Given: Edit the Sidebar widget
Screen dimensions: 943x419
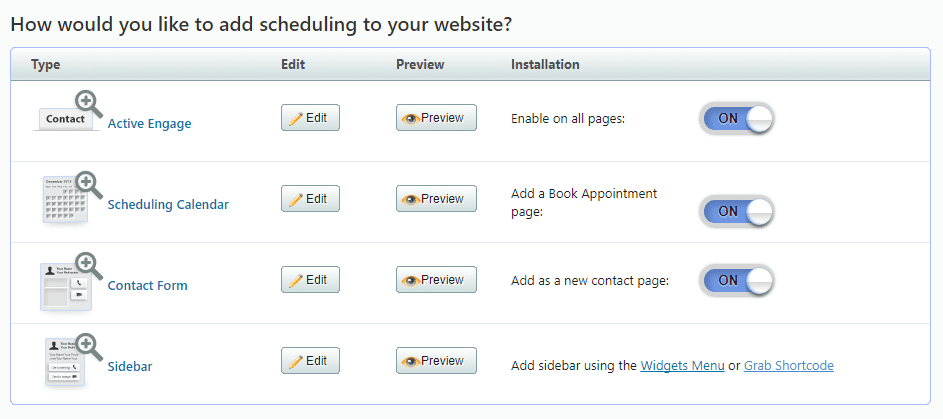Looking at the screenshot, I should tap(310, 361).
